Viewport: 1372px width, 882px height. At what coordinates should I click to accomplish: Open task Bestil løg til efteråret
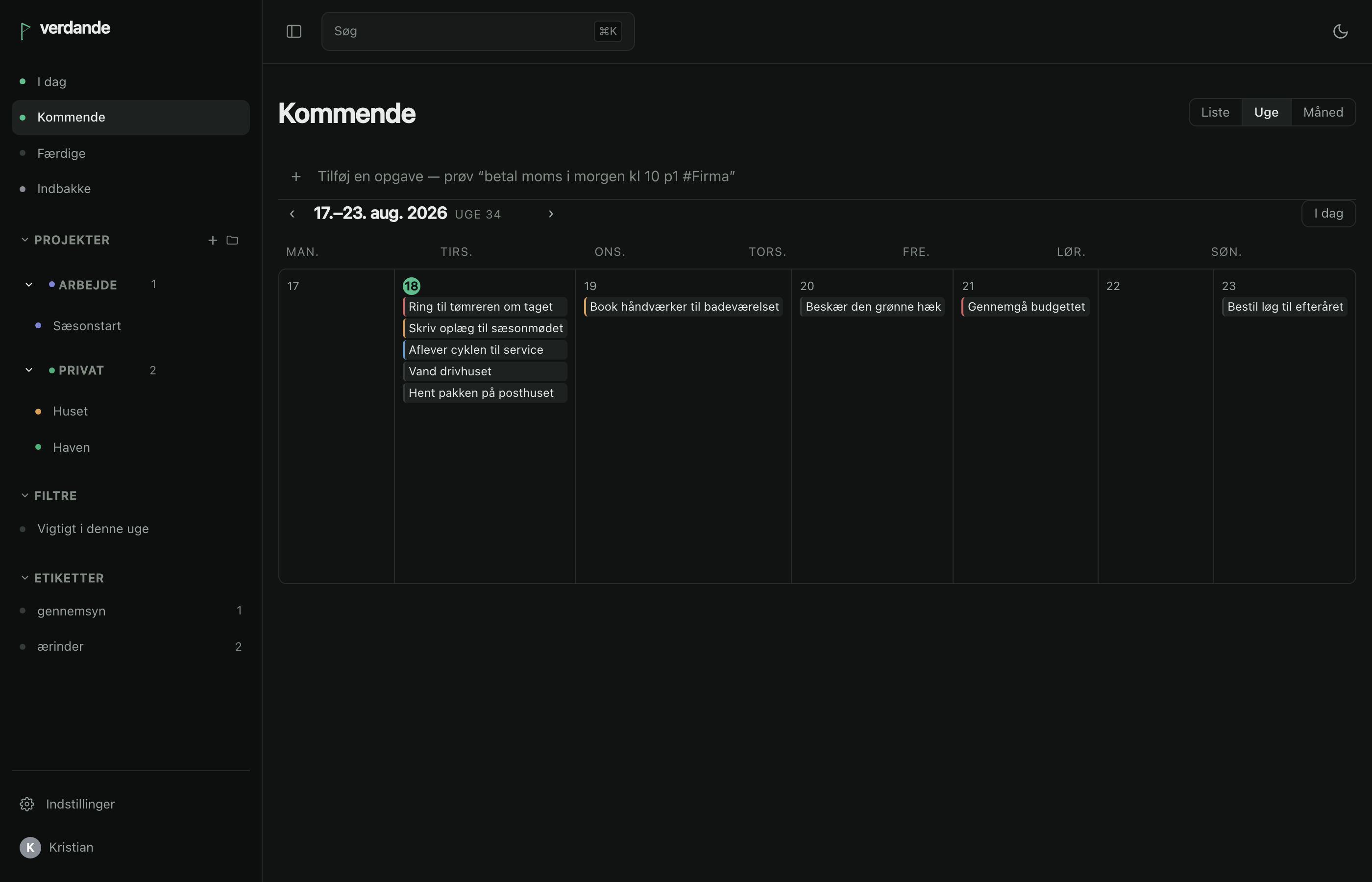(x=1284, y=306)
